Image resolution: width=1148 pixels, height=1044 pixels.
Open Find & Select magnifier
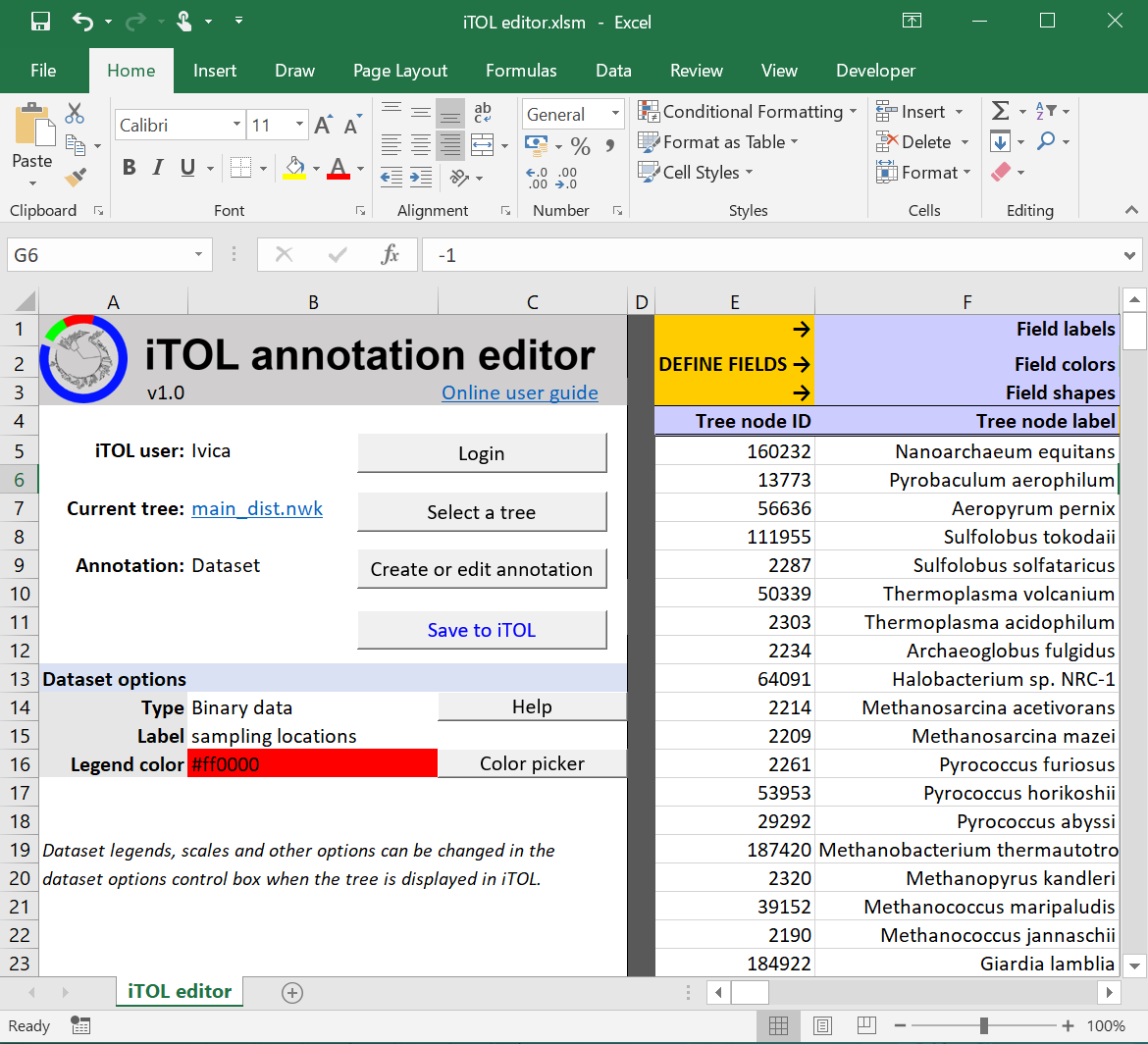pos(1046,140)
